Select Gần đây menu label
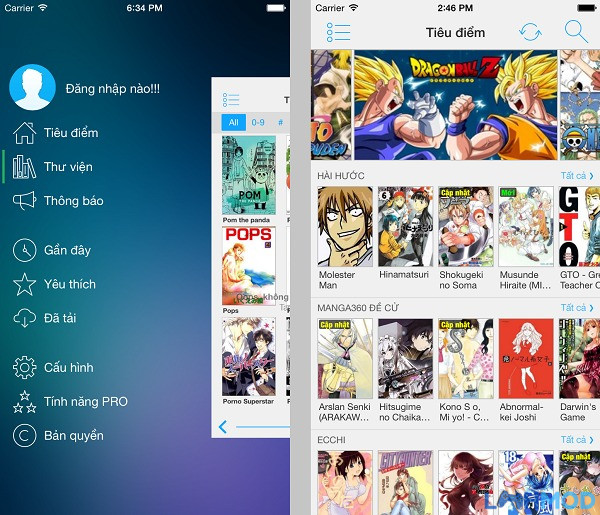The height and width of the screenshot is (515, 600). click(67, 250)
